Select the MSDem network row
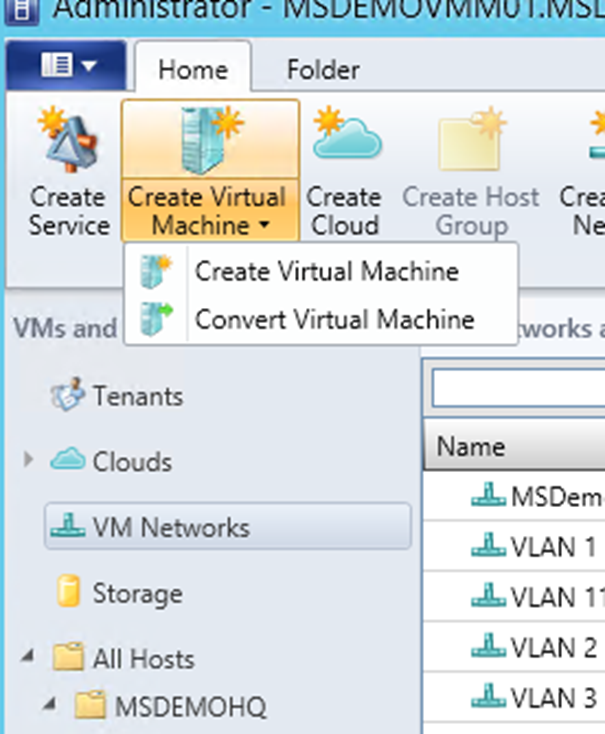Screen dimensions: 605x734 coord(514,496)
